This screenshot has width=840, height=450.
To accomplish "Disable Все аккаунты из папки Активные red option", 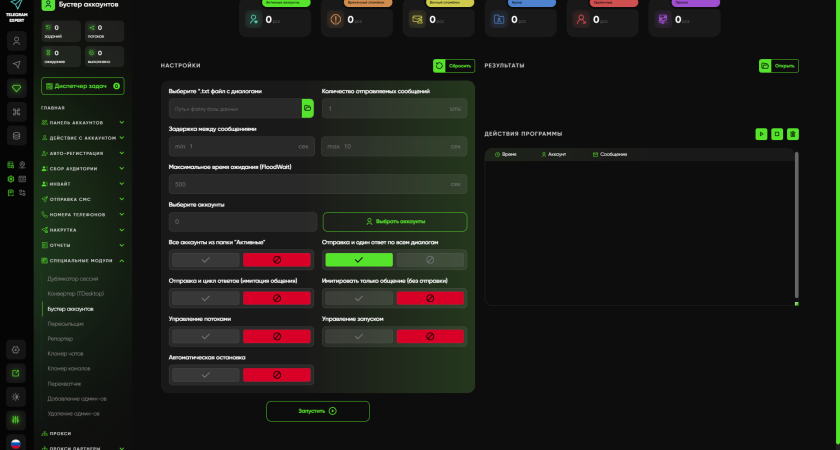I will click(277, 260).
